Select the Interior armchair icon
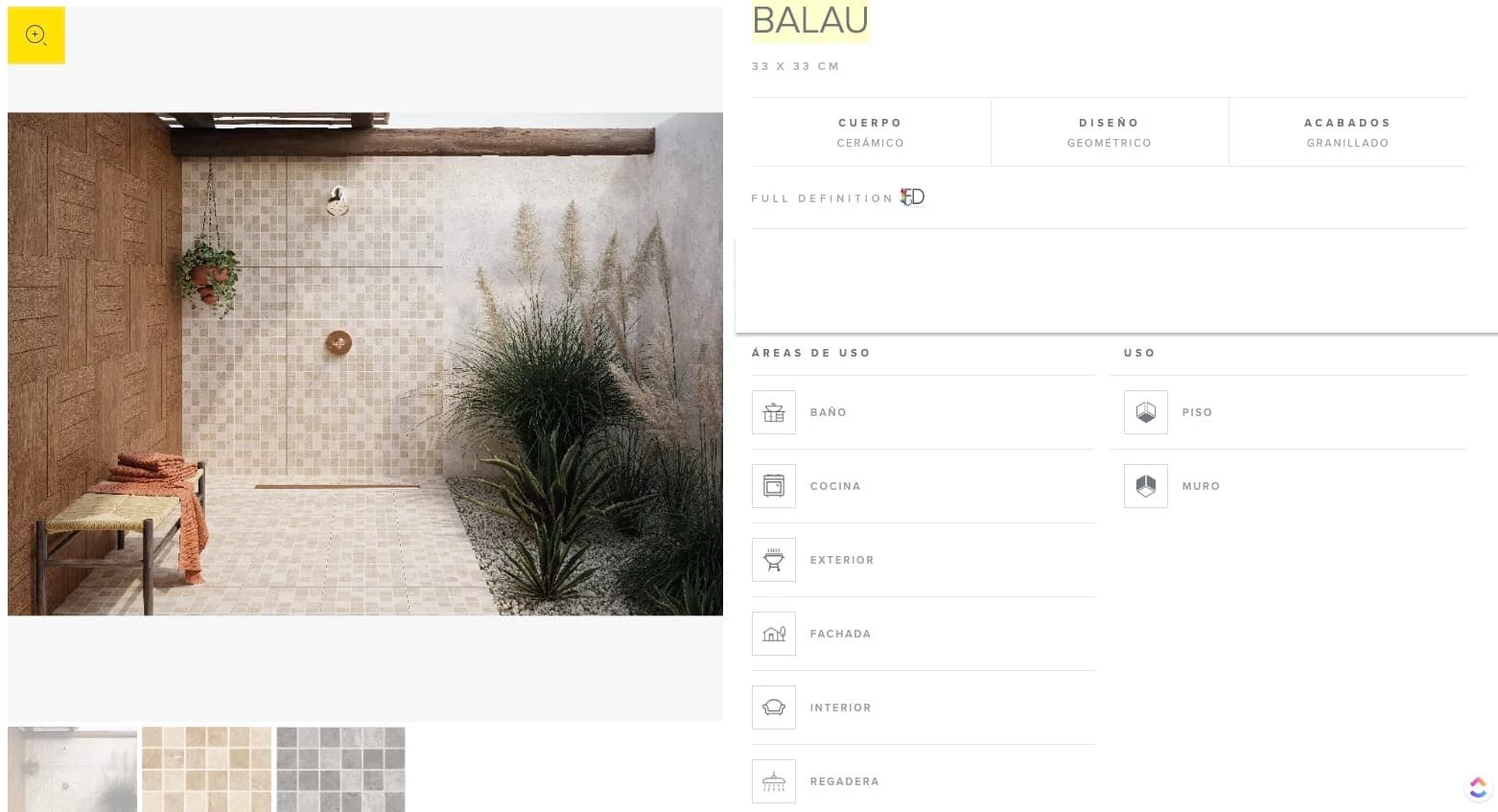The image size is (1498, 812). click(x=774, y=708)
